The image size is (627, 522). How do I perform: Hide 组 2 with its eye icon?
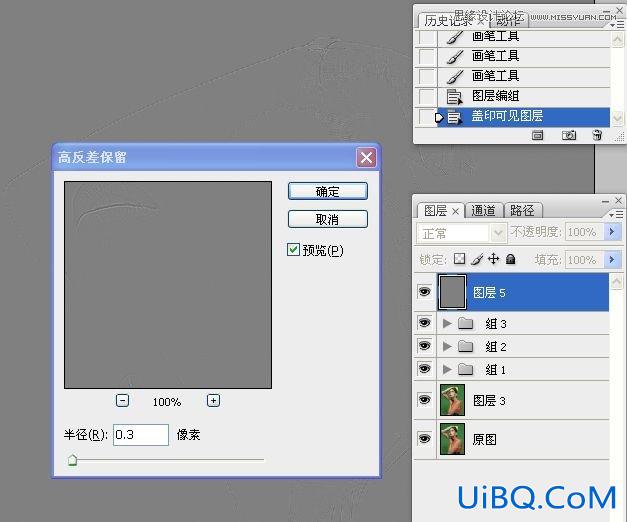click(x=424, y=345)
